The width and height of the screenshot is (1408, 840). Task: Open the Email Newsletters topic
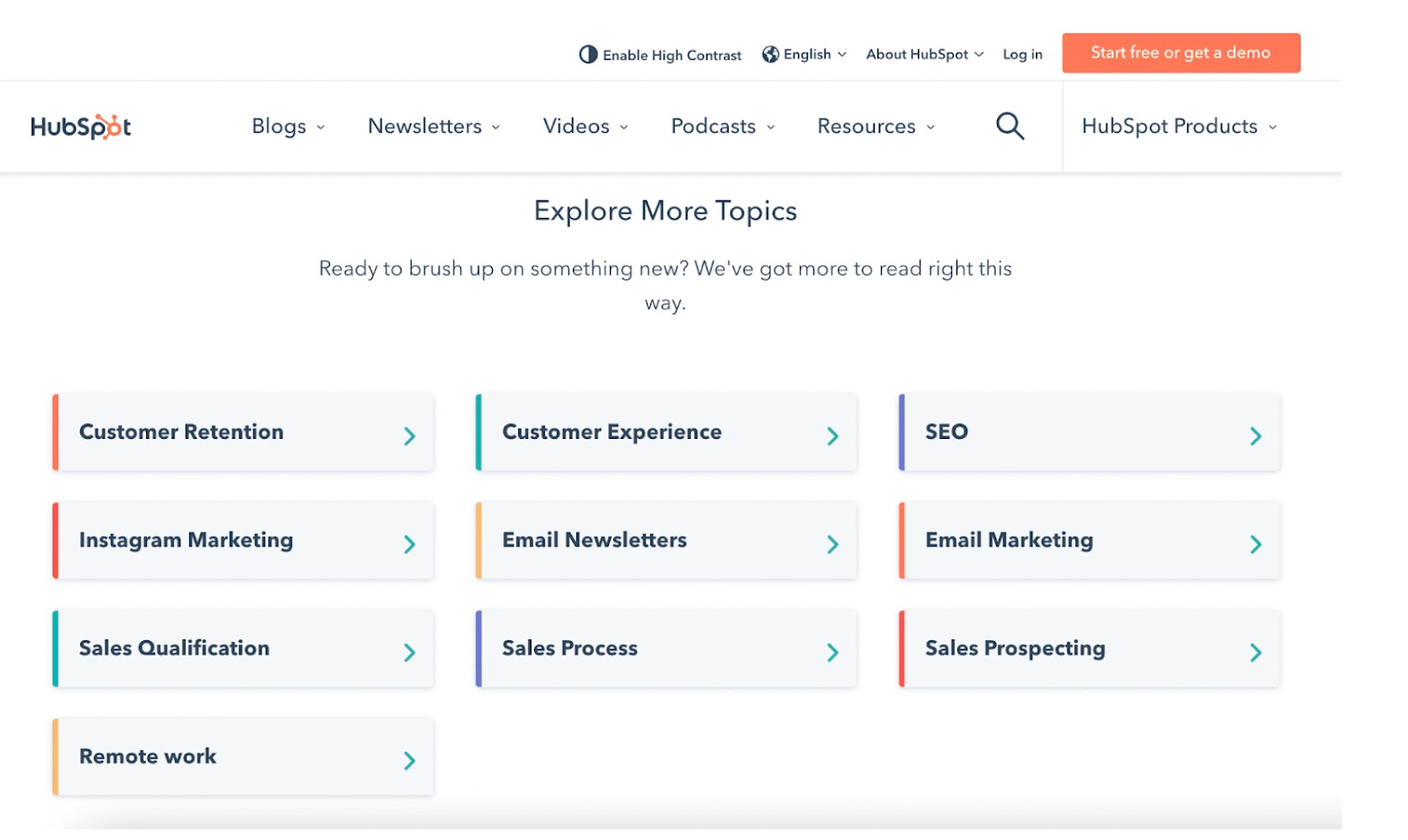point(666,540)
